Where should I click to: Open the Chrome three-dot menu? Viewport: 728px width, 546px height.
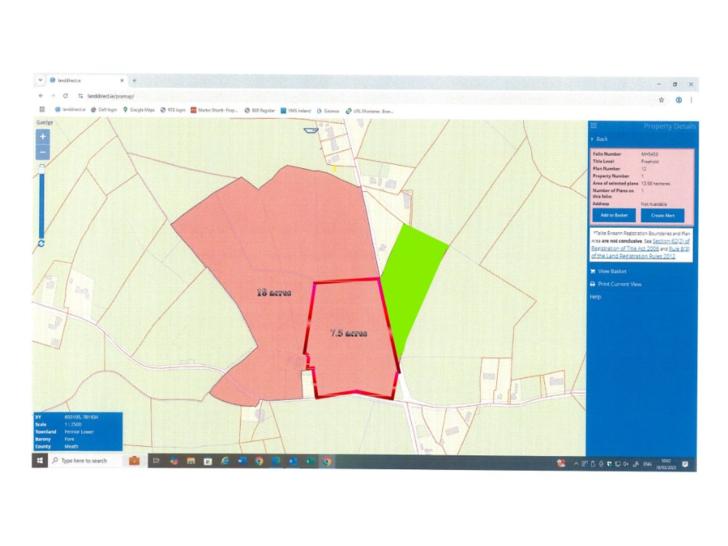tap(691, 99)
